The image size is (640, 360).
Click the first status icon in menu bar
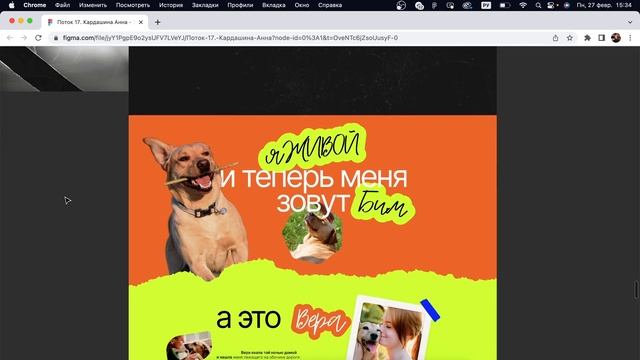[x=401, y=5]
